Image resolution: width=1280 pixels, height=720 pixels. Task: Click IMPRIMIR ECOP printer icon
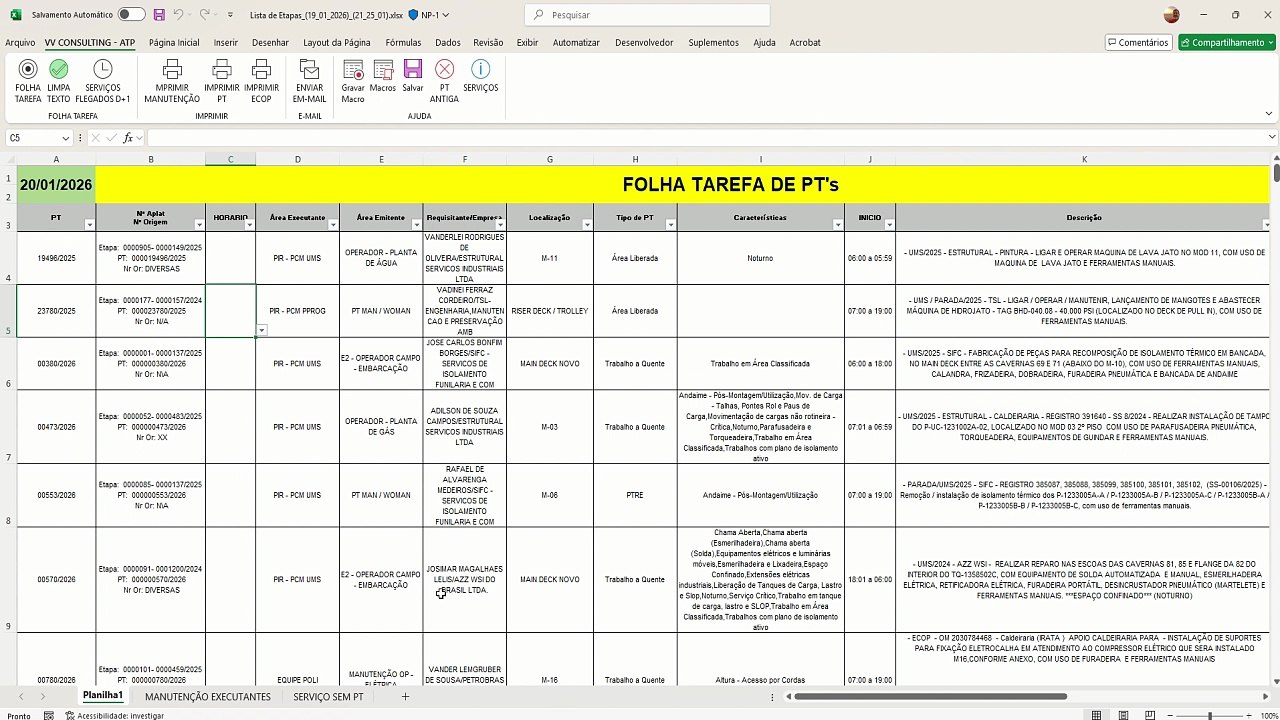click(x=261, y=69)
